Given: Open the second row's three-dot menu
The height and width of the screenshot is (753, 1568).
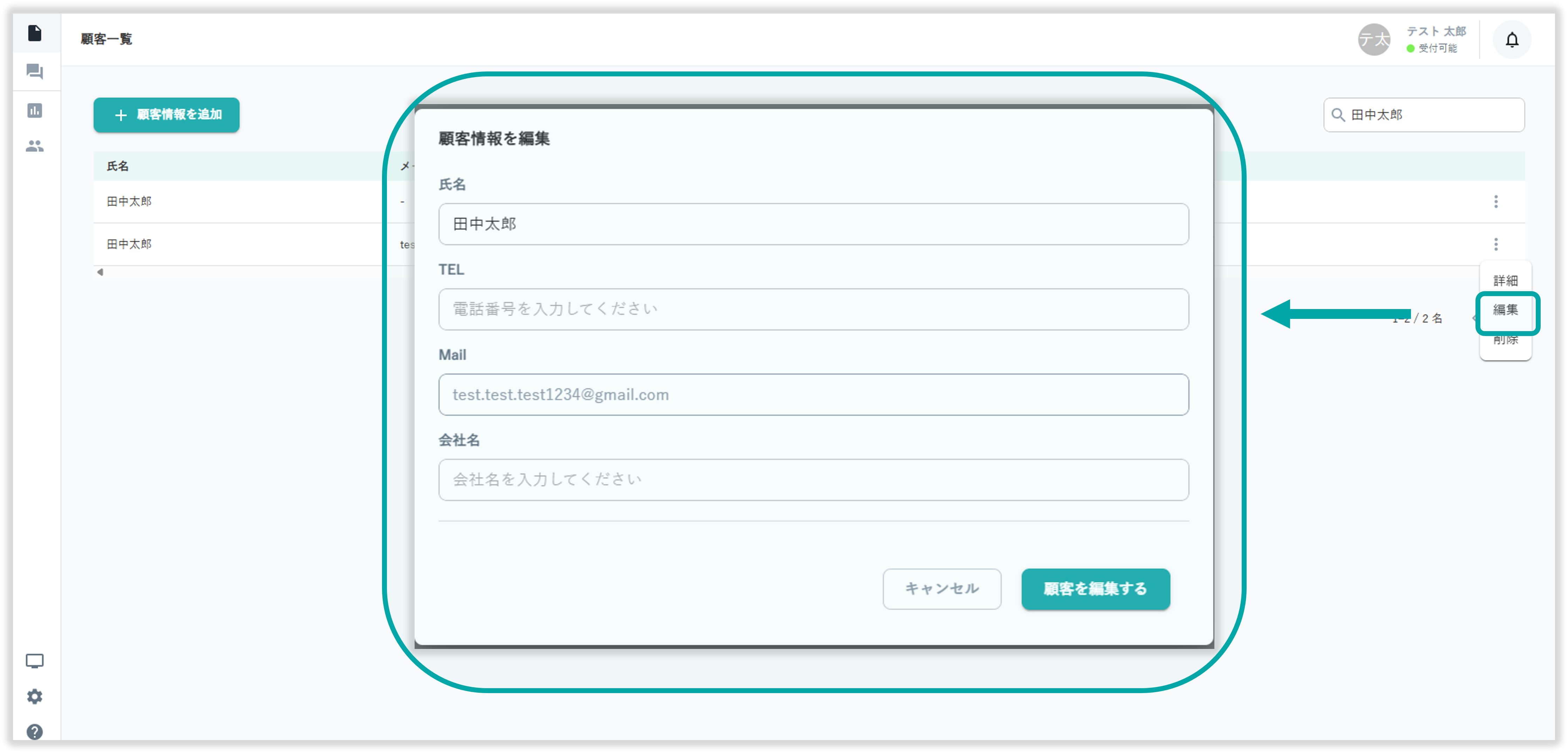Looking at the screenshot, I should coord(1495,244).
